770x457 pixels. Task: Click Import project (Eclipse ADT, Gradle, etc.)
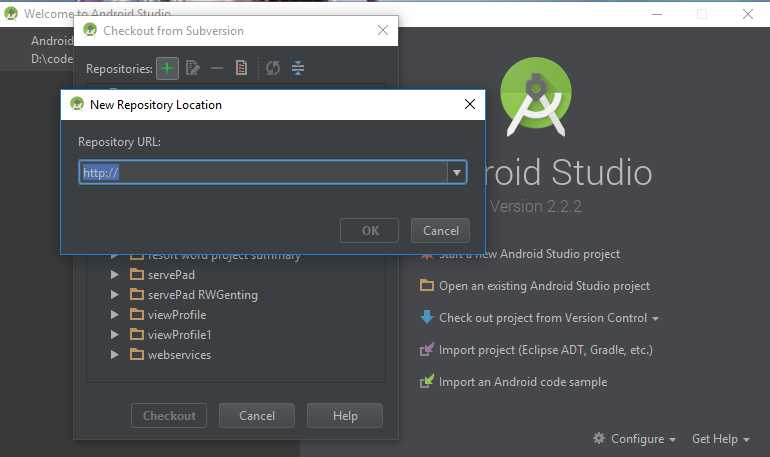coord(546,350)
